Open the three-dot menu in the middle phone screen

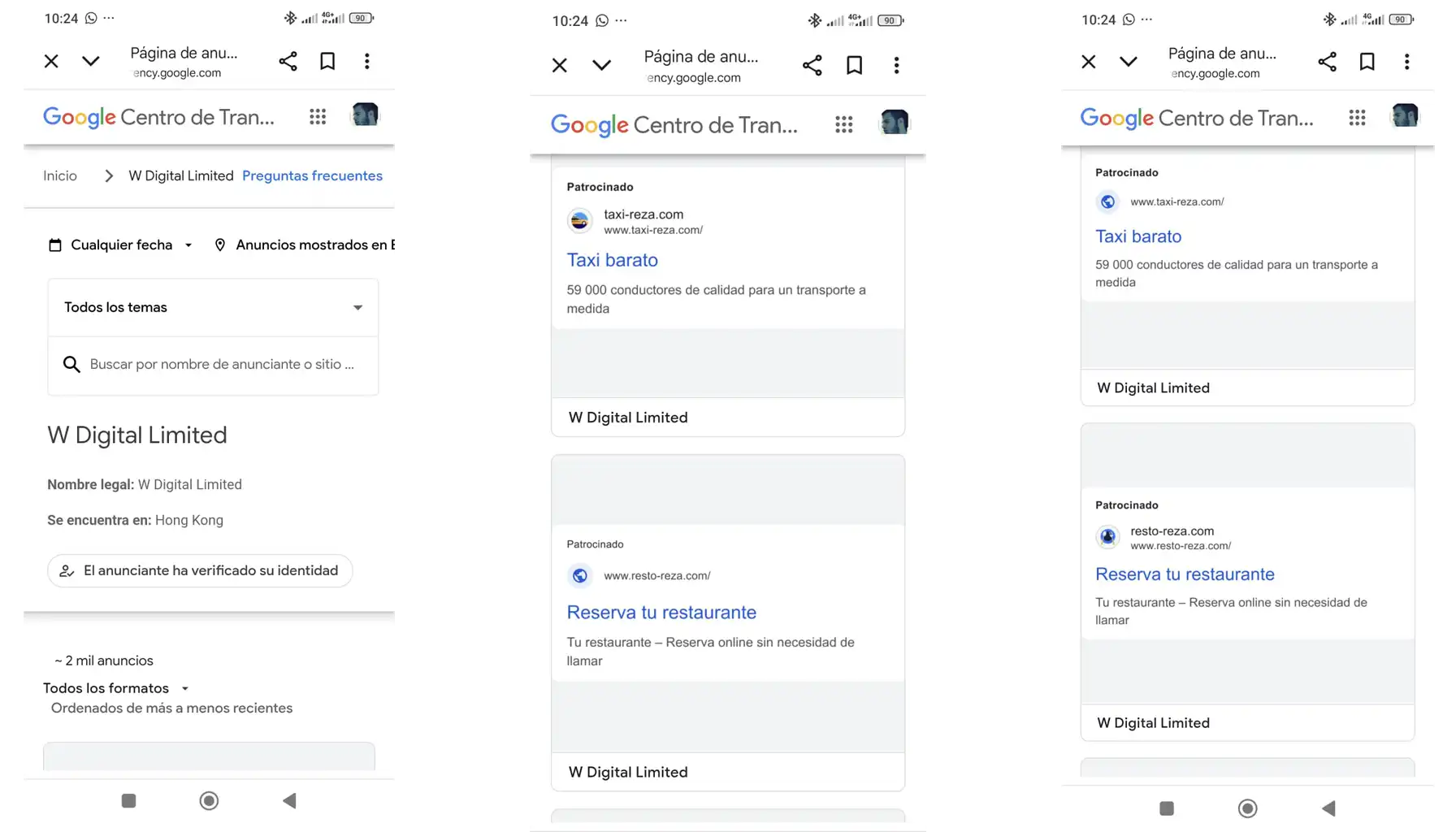coord(897,65)
